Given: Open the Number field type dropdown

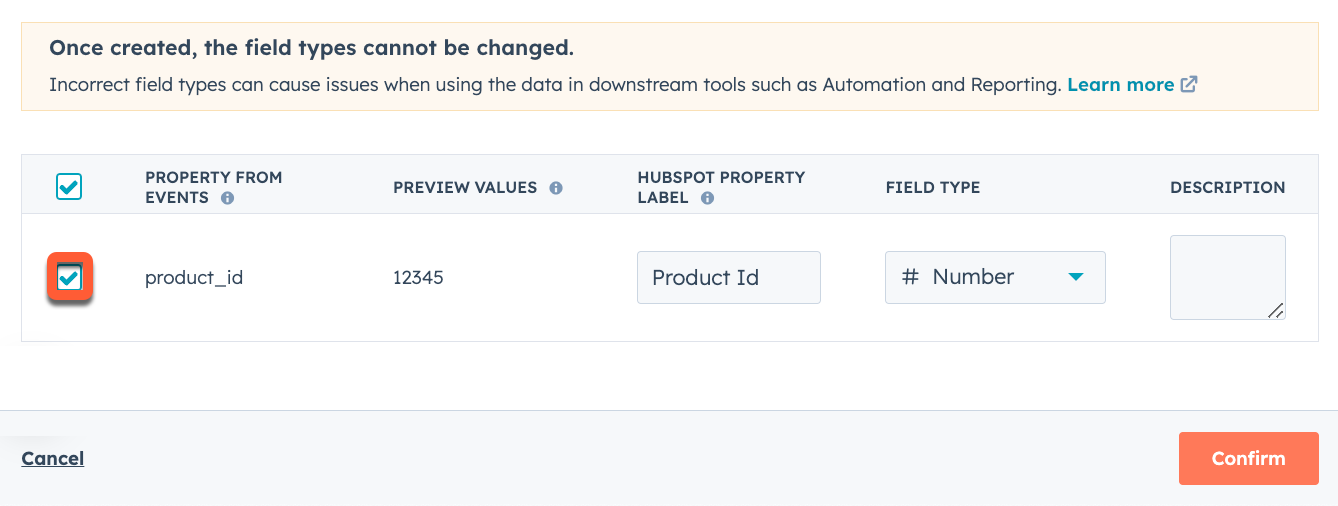Looking at the screenshot, I should click(995, 277).
